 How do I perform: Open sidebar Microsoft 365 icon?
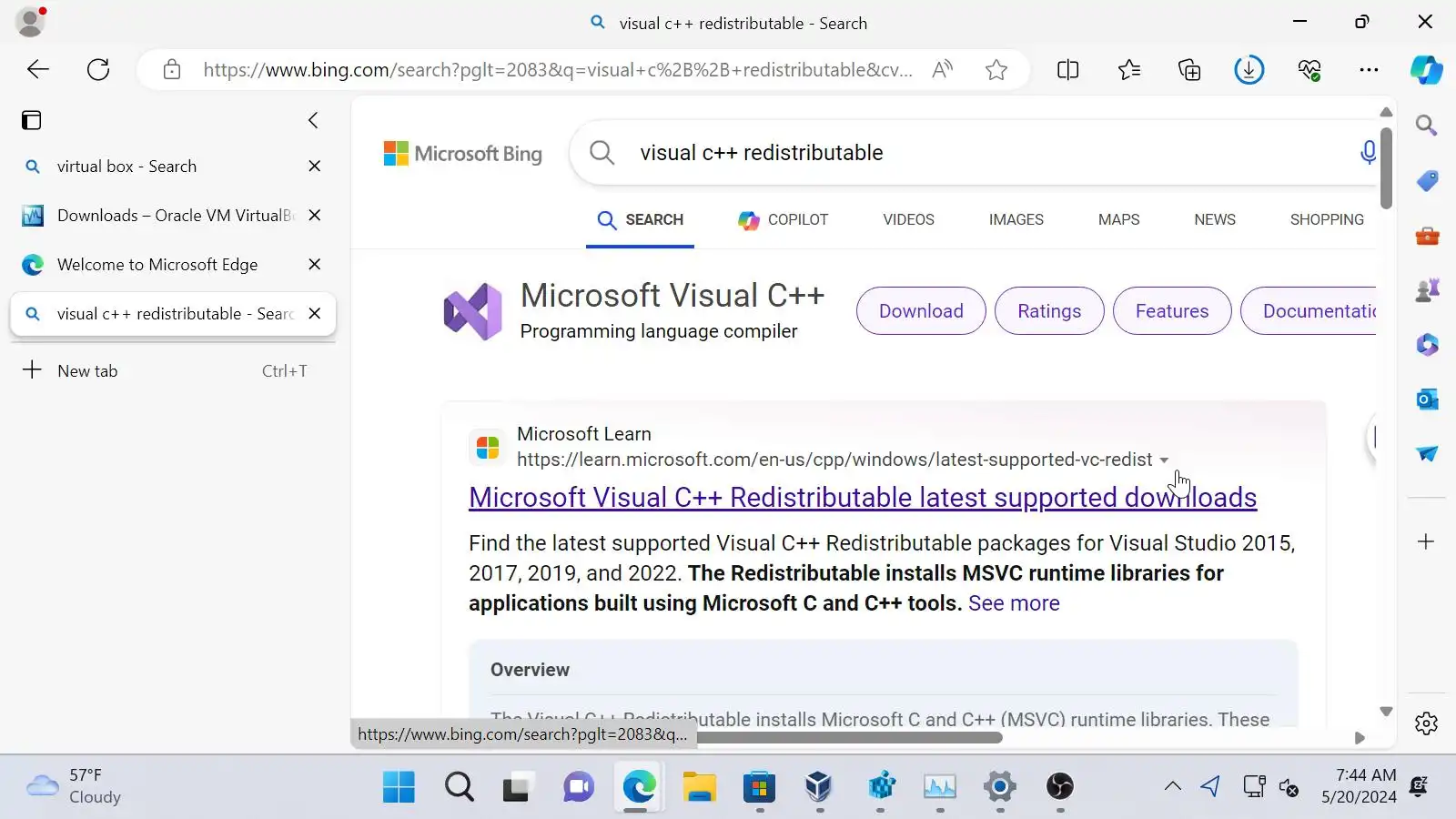coord(1426,345)
